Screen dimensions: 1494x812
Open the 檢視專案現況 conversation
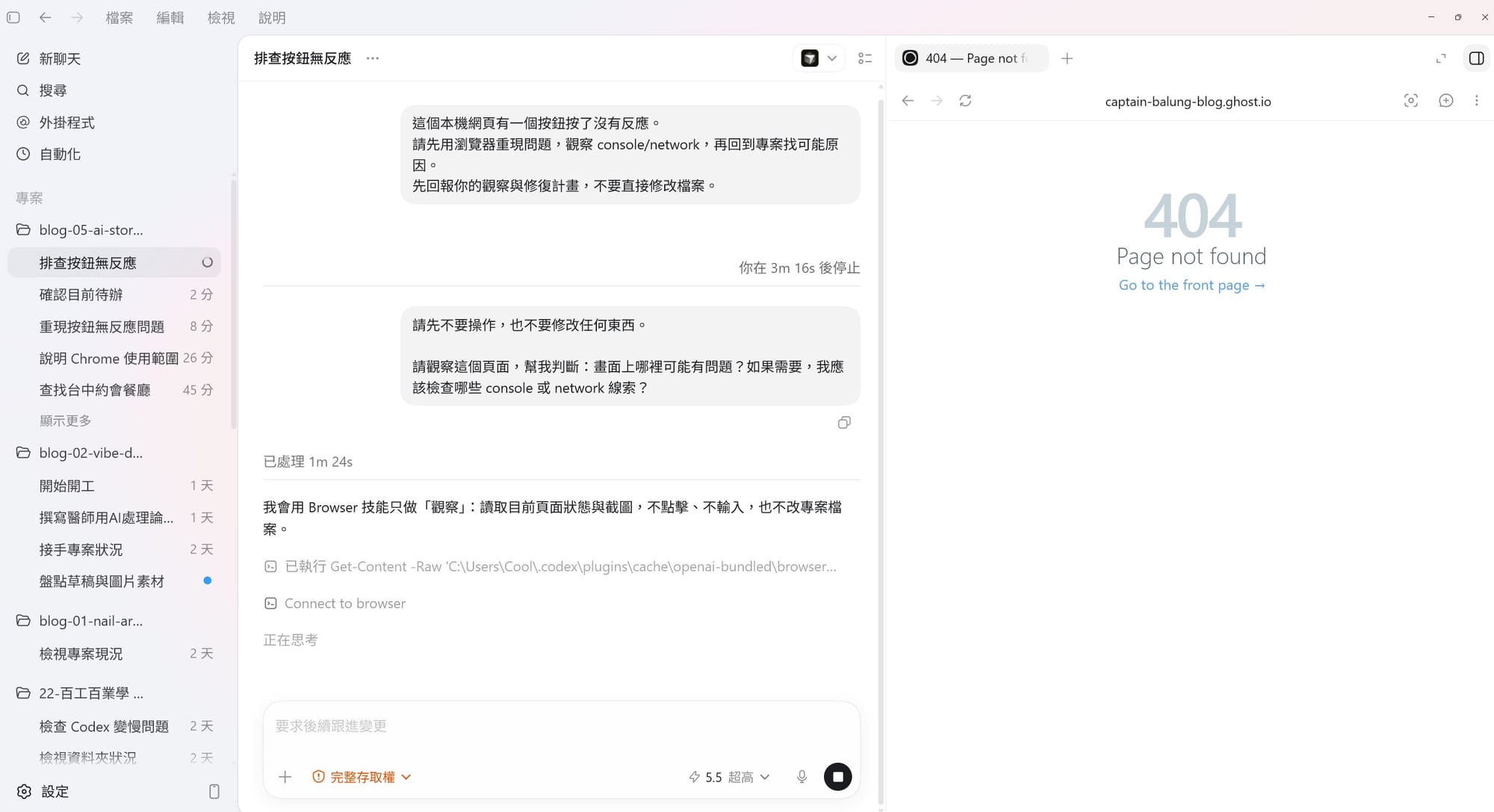[x=114, y=654]
